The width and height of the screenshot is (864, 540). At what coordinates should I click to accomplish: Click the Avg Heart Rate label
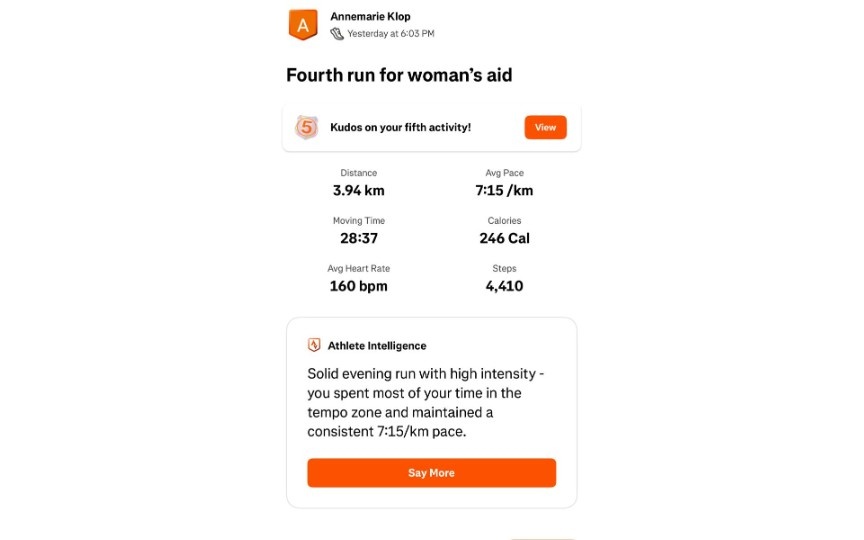point(359,268)
